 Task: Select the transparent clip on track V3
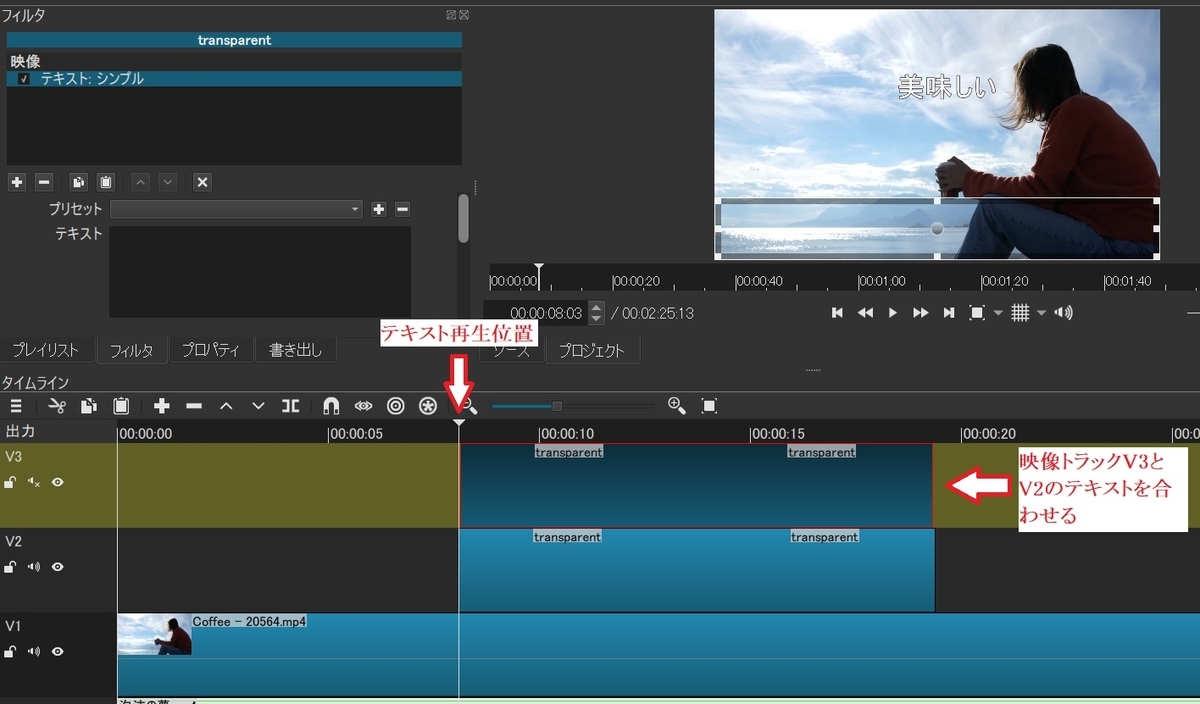point(696,485)
